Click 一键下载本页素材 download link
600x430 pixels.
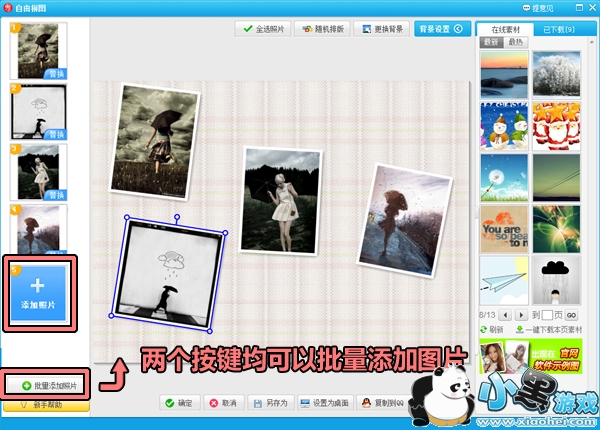point(549,329)
